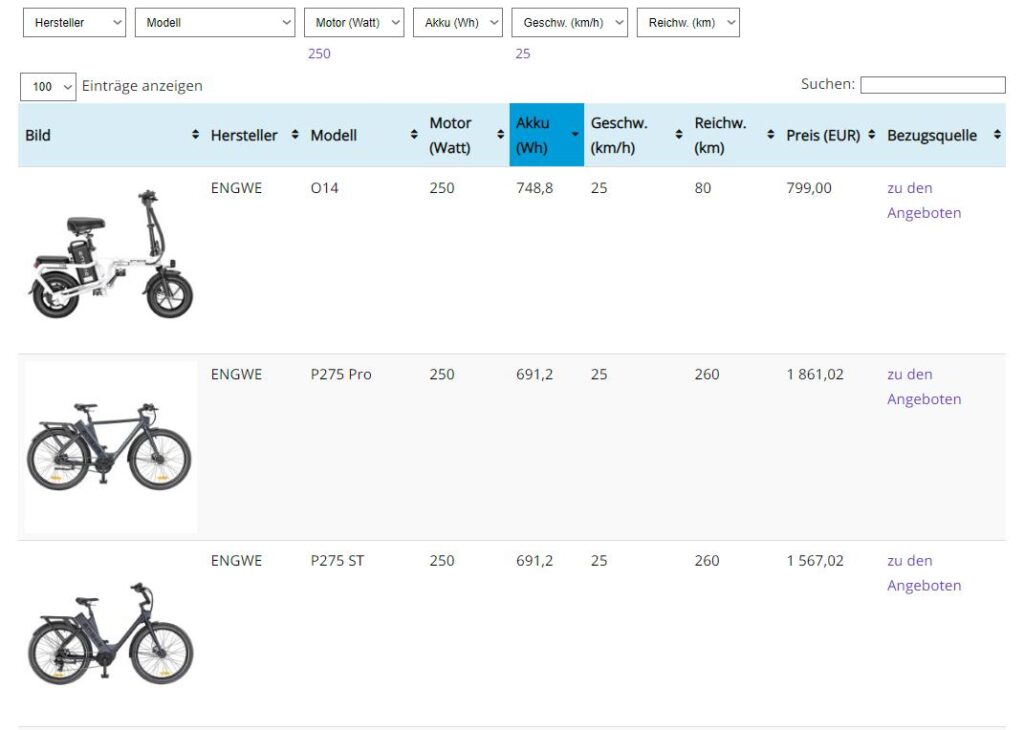The height and width of the screenshot is (730, 1024).
Task: Select the model name P275 Pro
Action: (341, 374)
